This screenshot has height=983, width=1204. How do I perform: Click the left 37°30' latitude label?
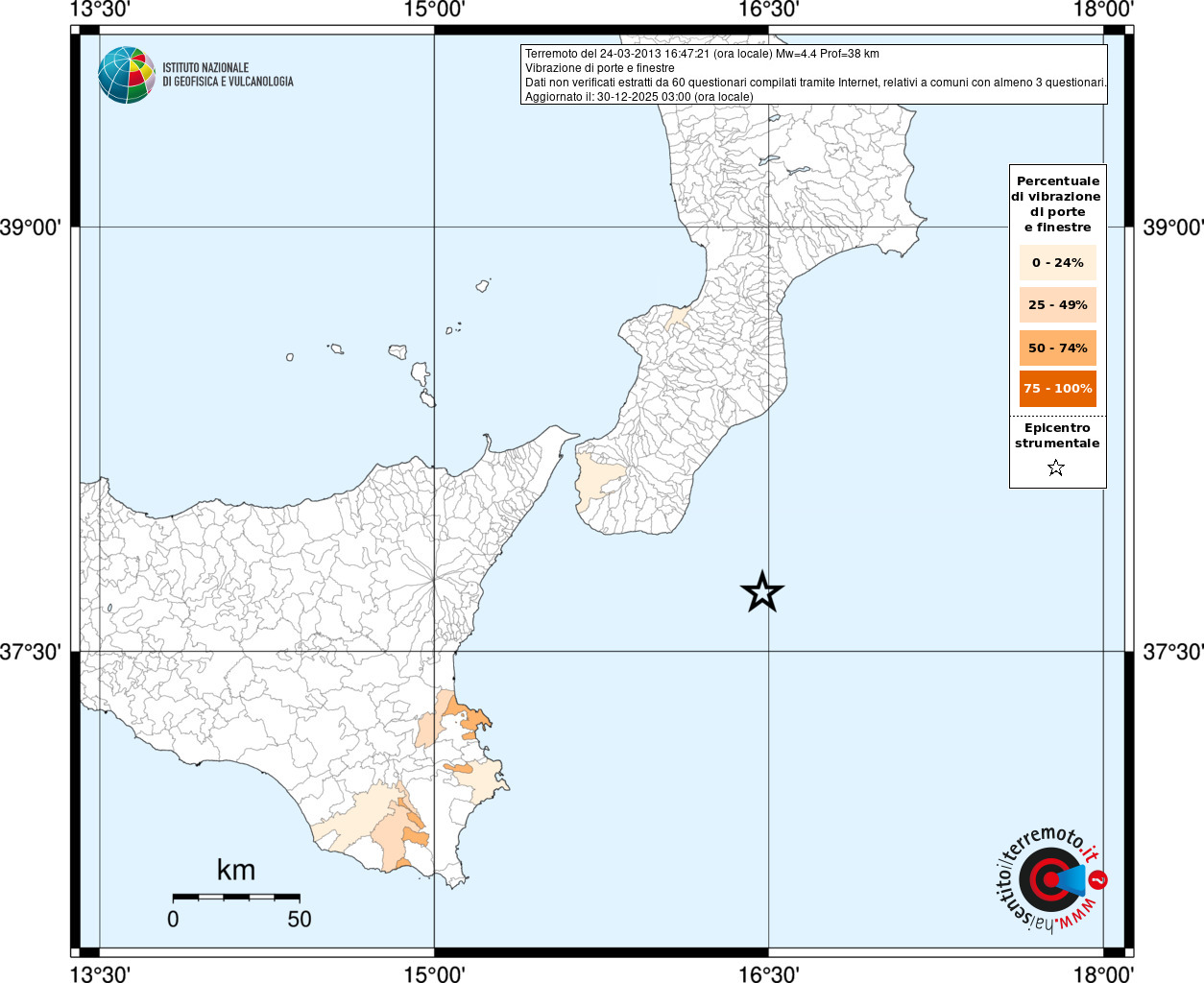[31, 652]
